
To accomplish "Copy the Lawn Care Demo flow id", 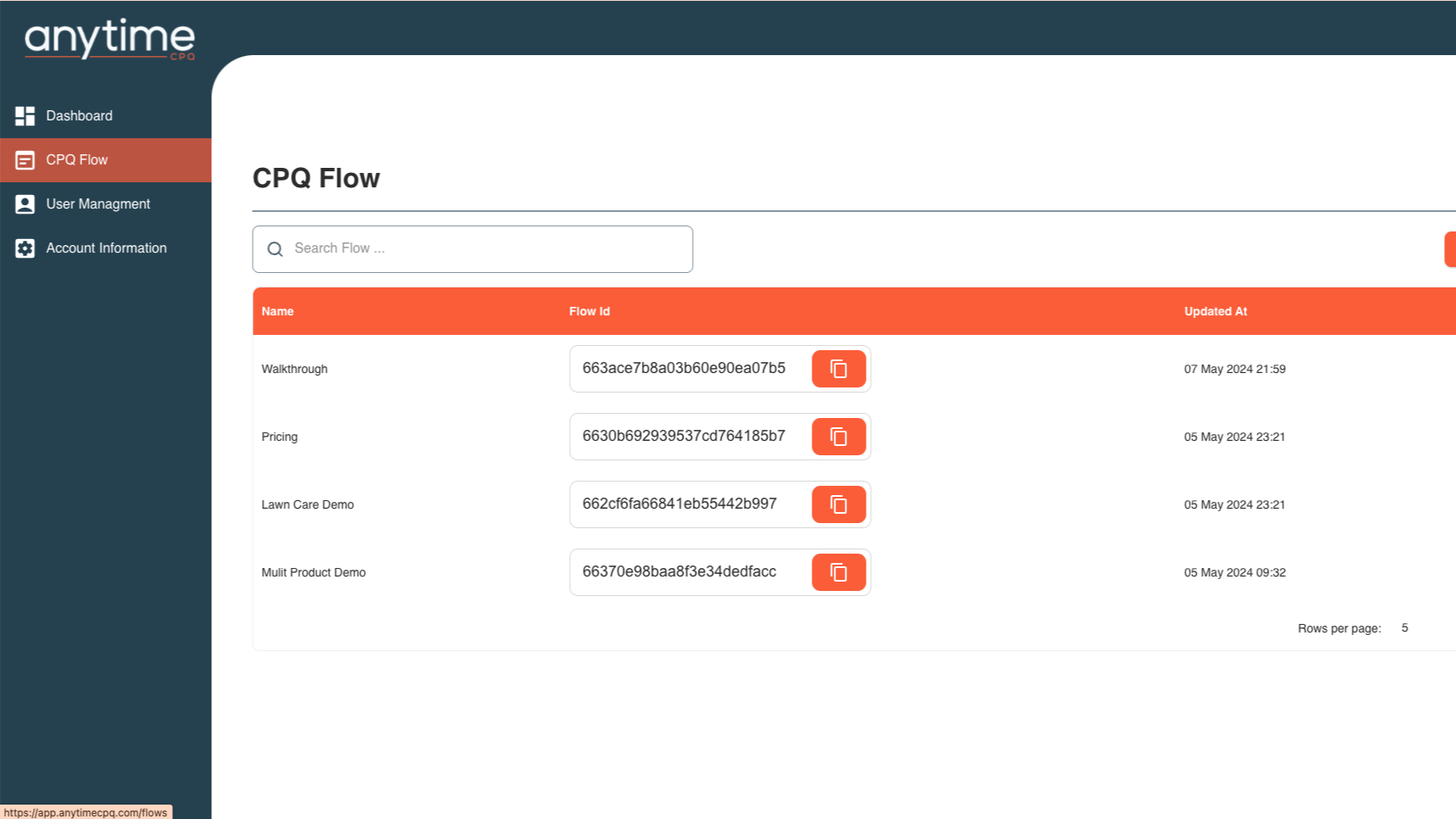I will (x=839, y=504).
